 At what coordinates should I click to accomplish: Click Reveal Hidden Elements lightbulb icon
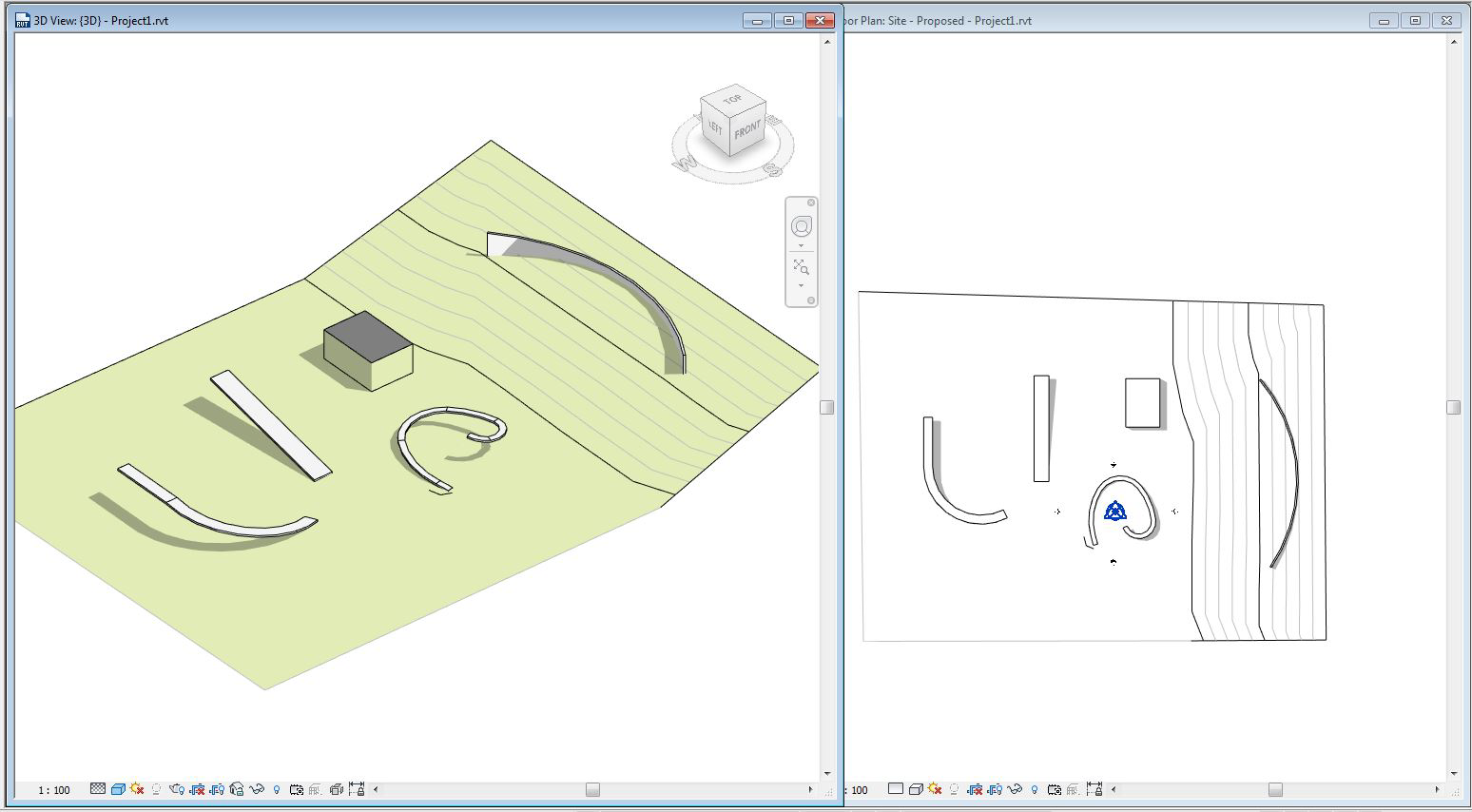pyautogui.click(x=277, y=789)
